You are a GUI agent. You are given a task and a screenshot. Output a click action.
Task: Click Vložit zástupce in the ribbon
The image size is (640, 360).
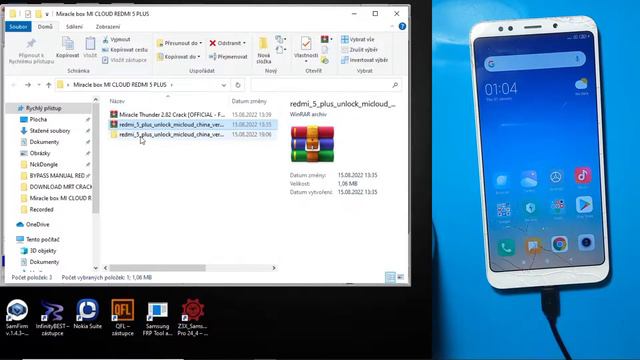pos(124,60)
